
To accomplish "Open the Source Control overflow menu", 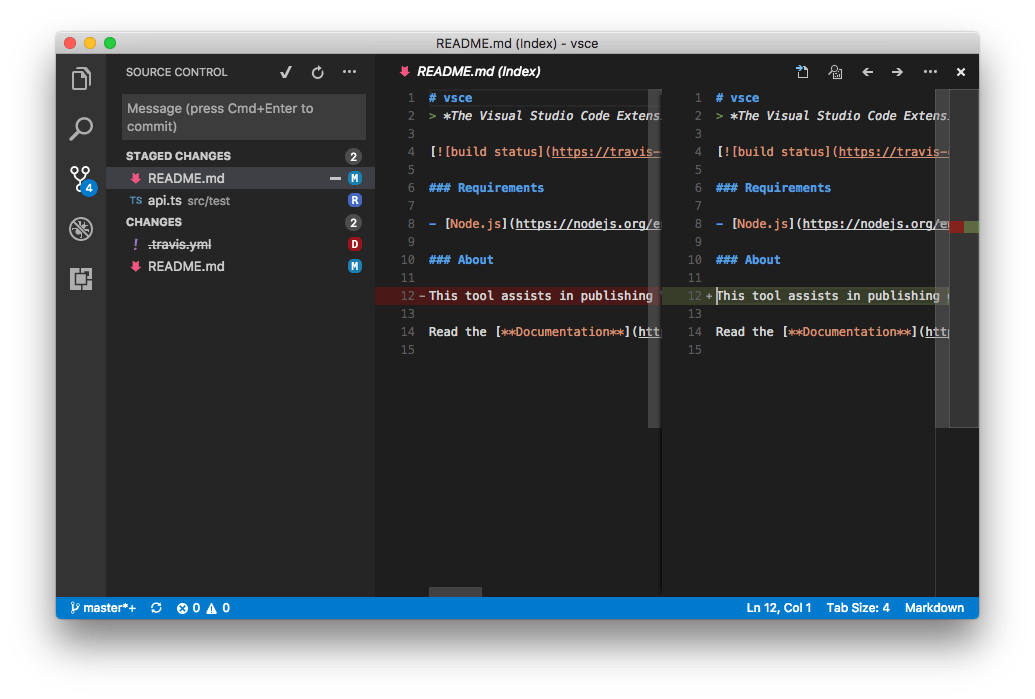I will point(350,72).
